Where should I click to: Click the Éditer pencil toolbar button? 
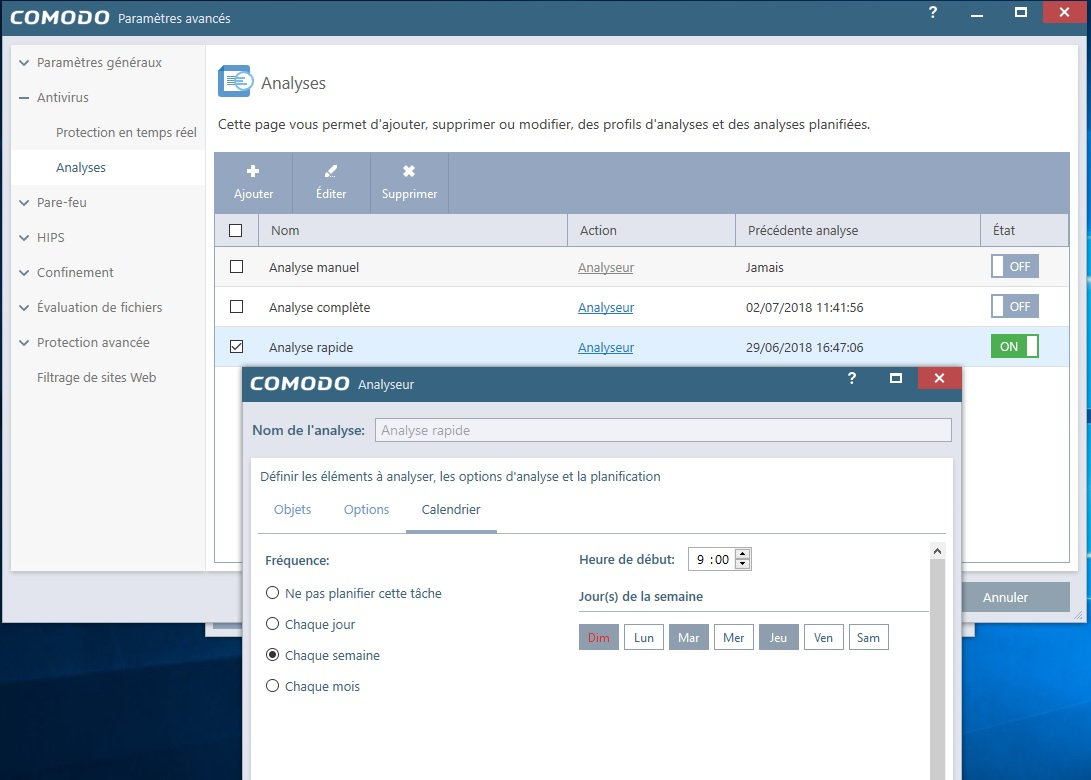click(x=331, y=182)
